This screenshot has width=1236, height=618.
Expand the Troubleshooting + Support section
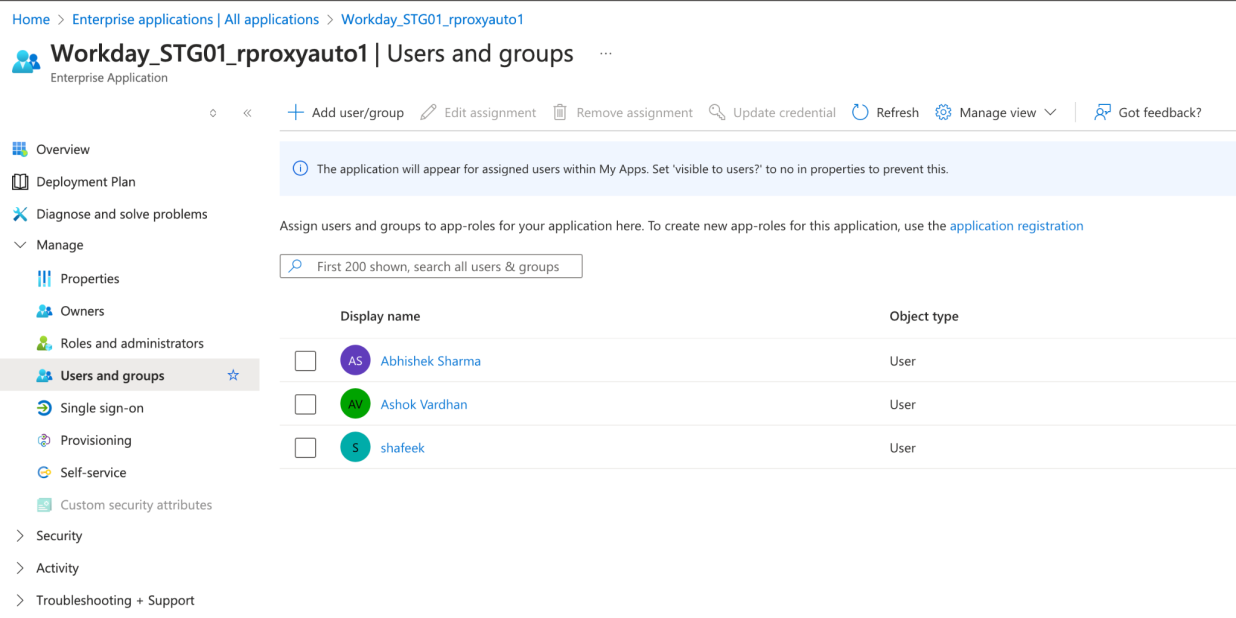(20, 600)
